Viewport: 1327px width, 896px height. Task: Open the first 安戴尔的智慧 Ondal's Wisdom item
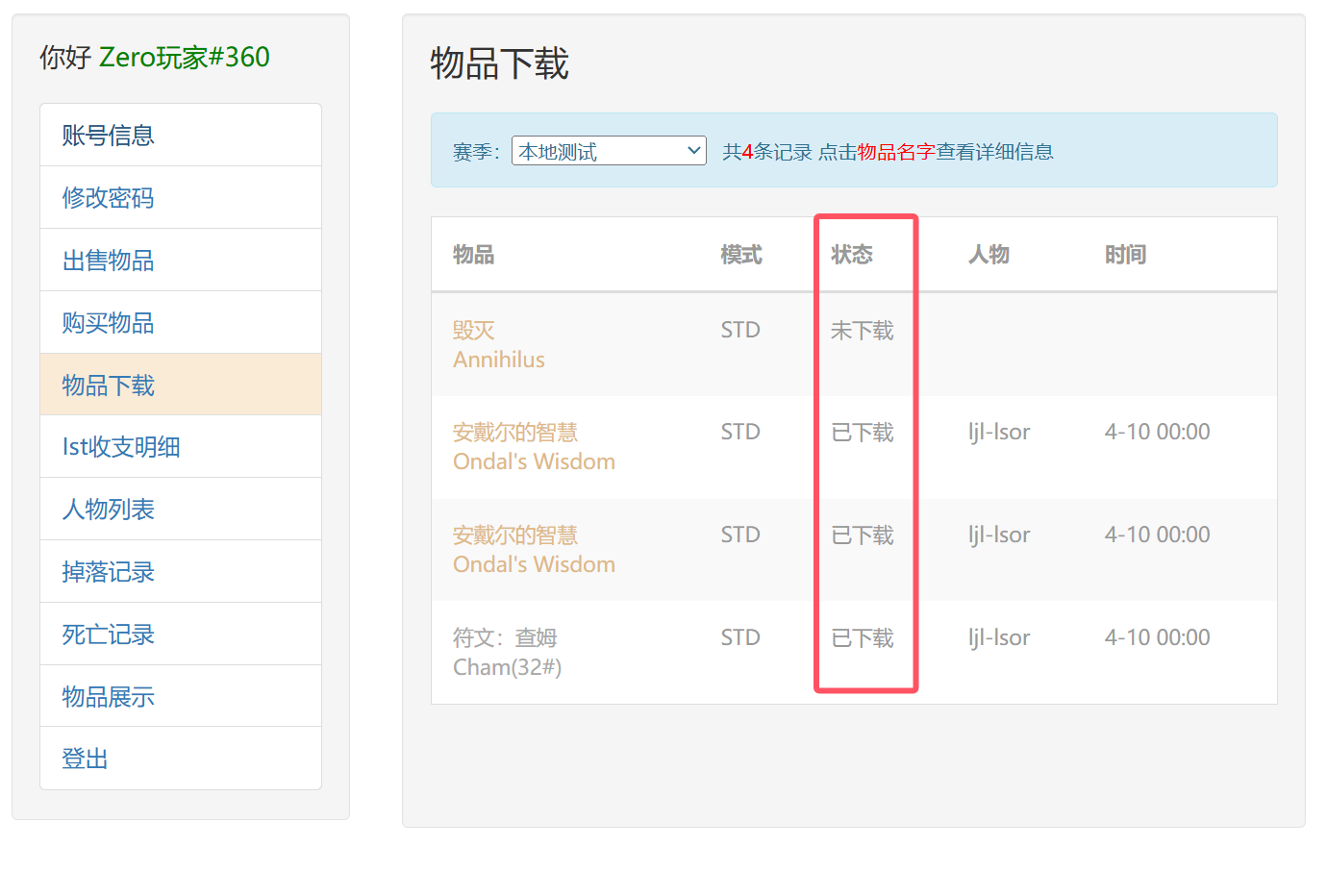[x=534, y=447]
